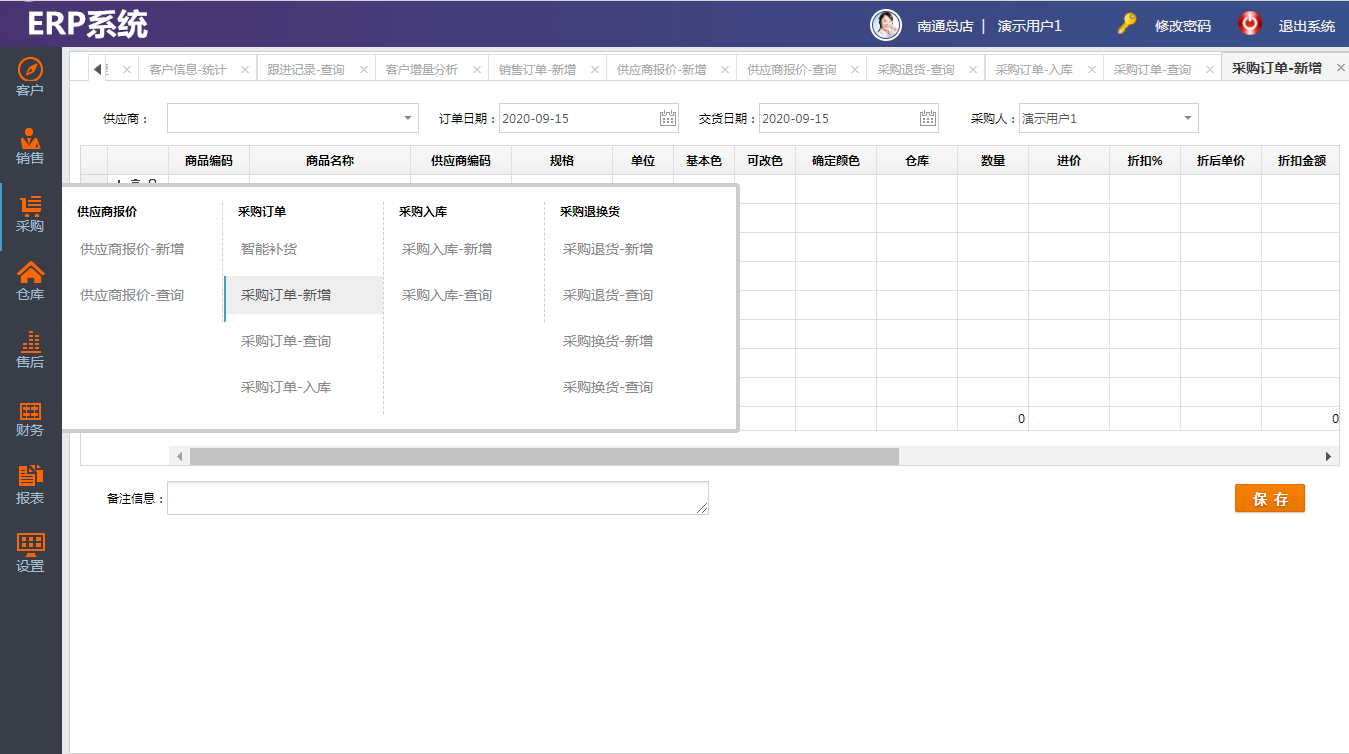Click the 退出系统 power icon

pyautogui.click(x=1249, y=24)
